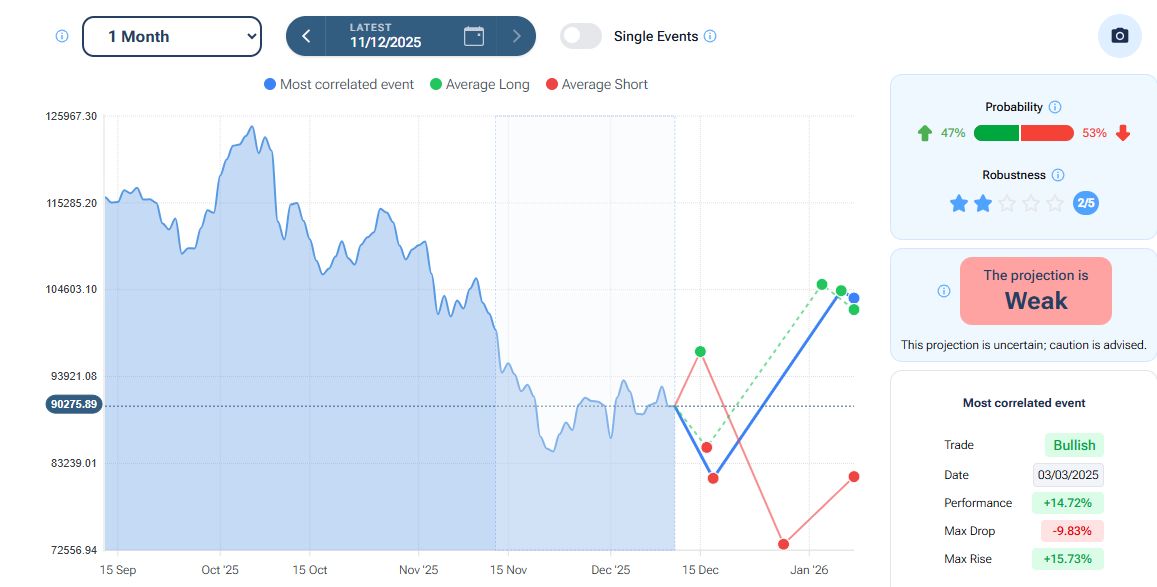Screen dimensions: 1157x587
Task: Go to the next date with right chevron
Action: point(516,36)
